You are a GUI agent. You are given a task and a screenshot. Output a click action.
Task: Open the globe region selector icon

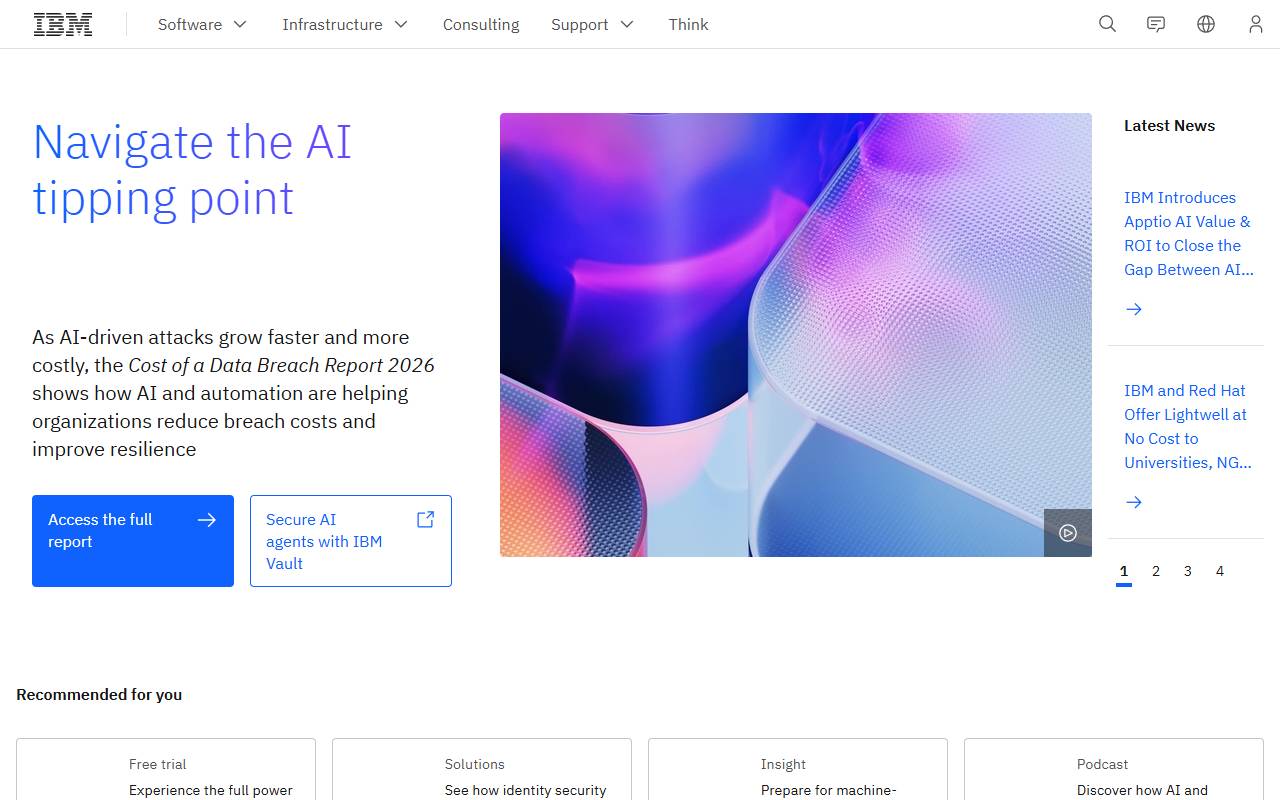[1206, 24]
